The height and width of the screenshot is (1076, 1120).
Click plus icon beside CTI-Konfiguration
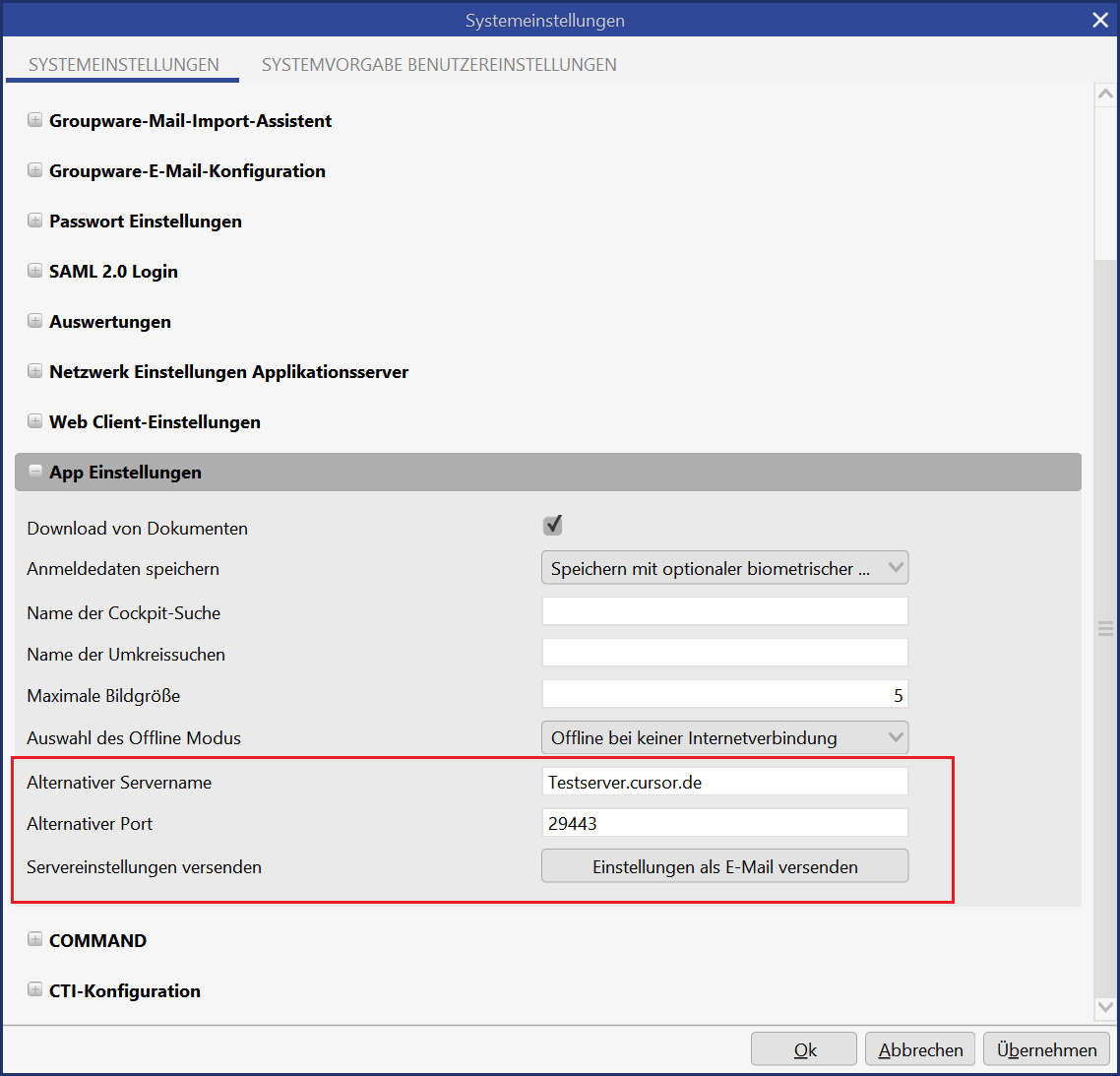click(35, 991)
